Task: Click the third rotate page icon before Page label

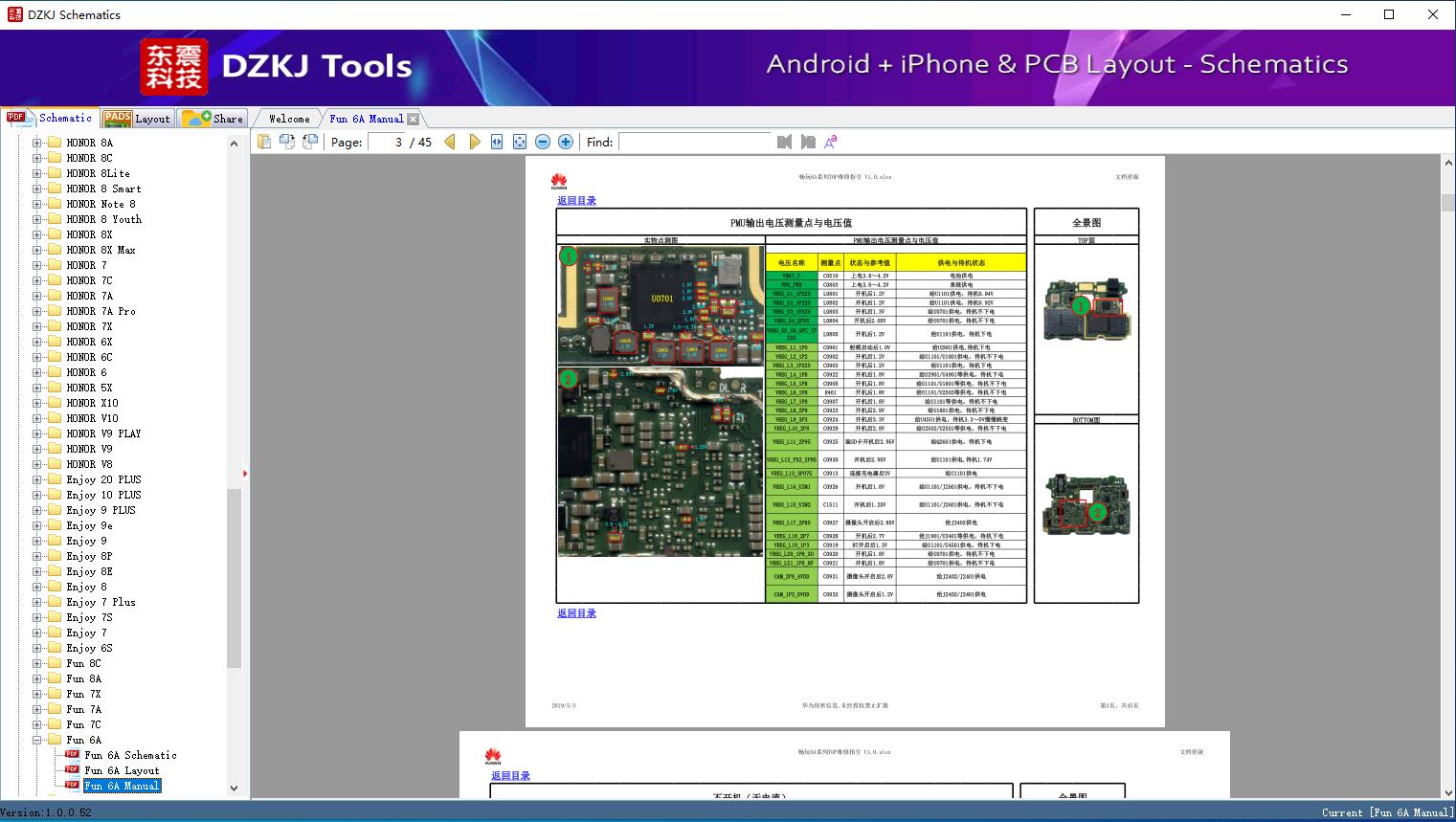Action: tap(310, 142)
